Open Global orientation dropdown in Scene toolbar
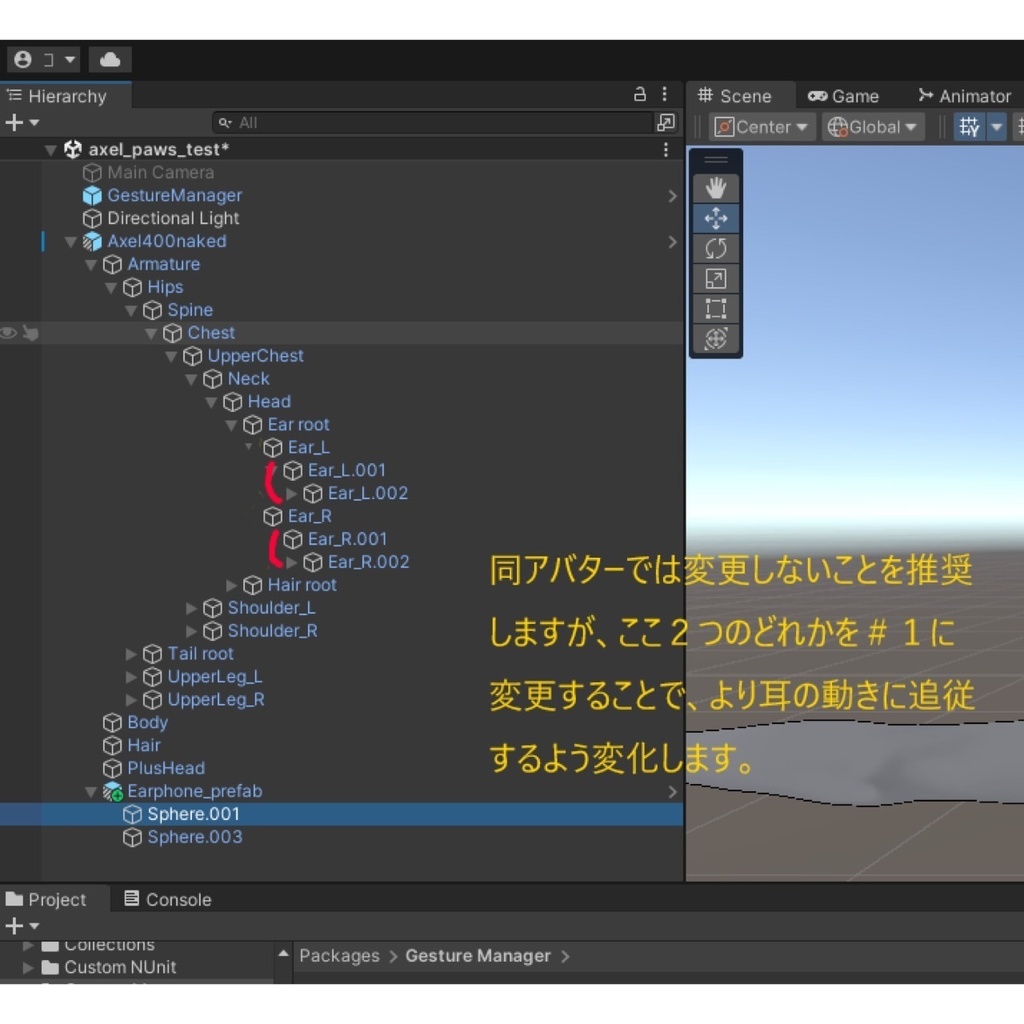The width and height of the screenshot is (1024, 1024). [x=871, y=126]
